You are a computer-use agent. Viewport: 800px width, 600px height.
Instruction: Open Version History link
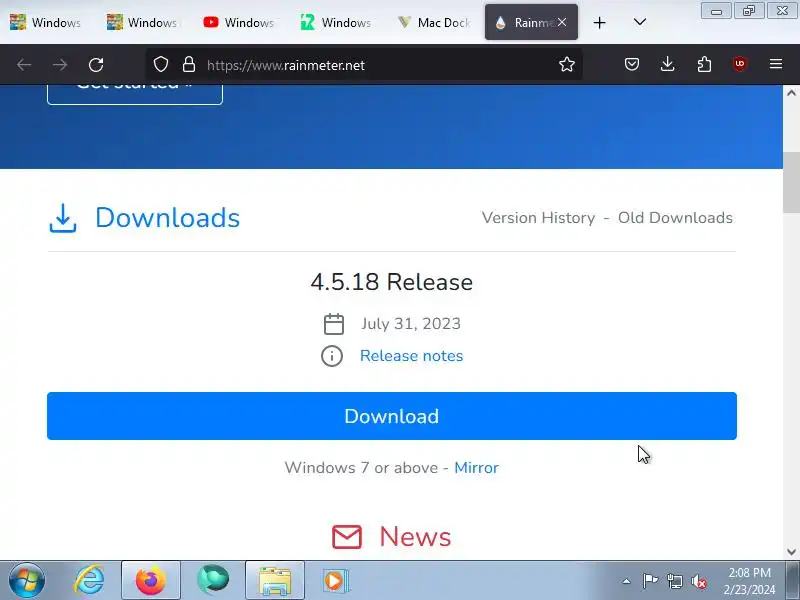(x=538, y=218)
